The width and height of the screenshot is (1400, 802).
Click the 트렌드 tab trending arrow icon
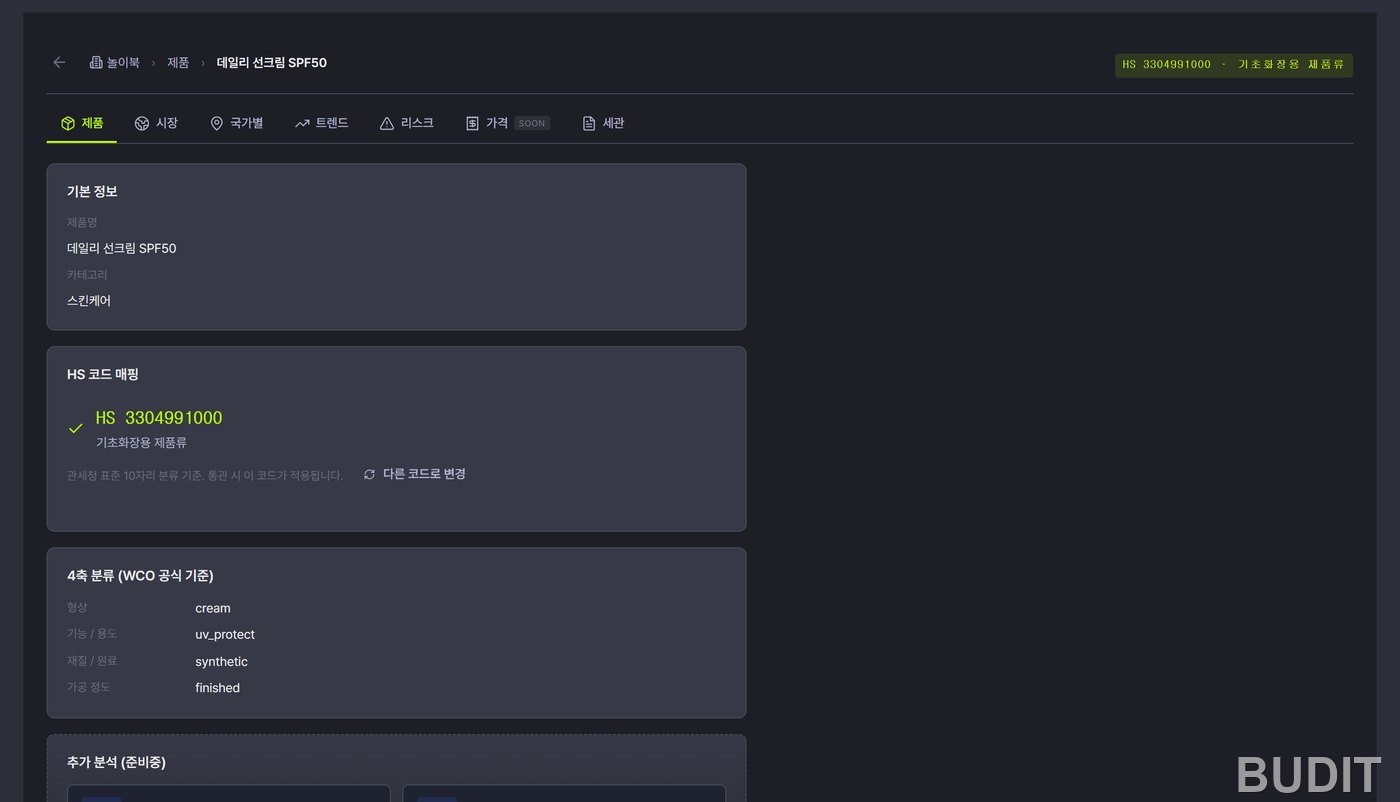click(302, 123)
